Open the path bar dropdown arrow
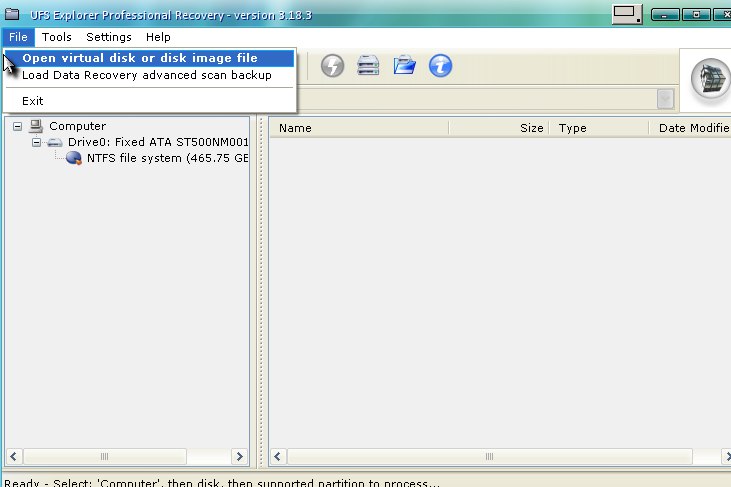This screenshot has height=487, width=731. pyautogui.click(x=665, y=99)
